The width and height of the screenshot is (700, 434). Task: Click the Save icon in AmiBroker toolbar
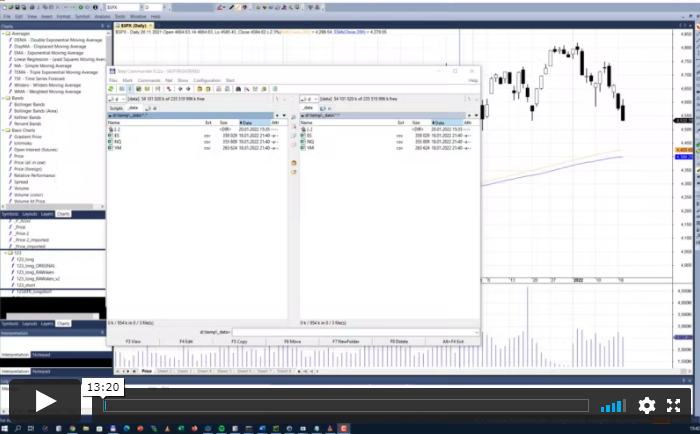point(17,8)
